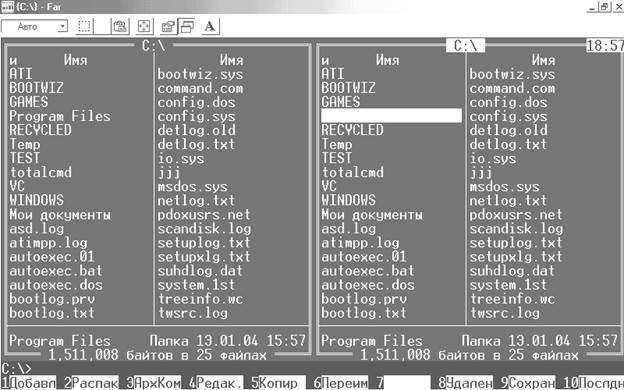Click '5Копир' function key button
This screenshot has width=624, height=390.
pyautogui.click(x=274, y=383)
